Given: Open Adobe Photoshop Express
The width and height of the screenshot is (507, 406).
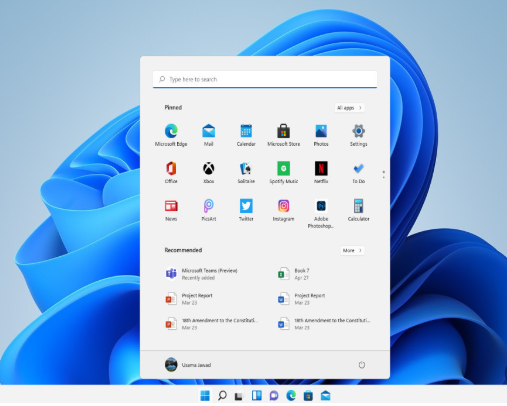Looking at the screenshot, I should click(x=321, y=213).
